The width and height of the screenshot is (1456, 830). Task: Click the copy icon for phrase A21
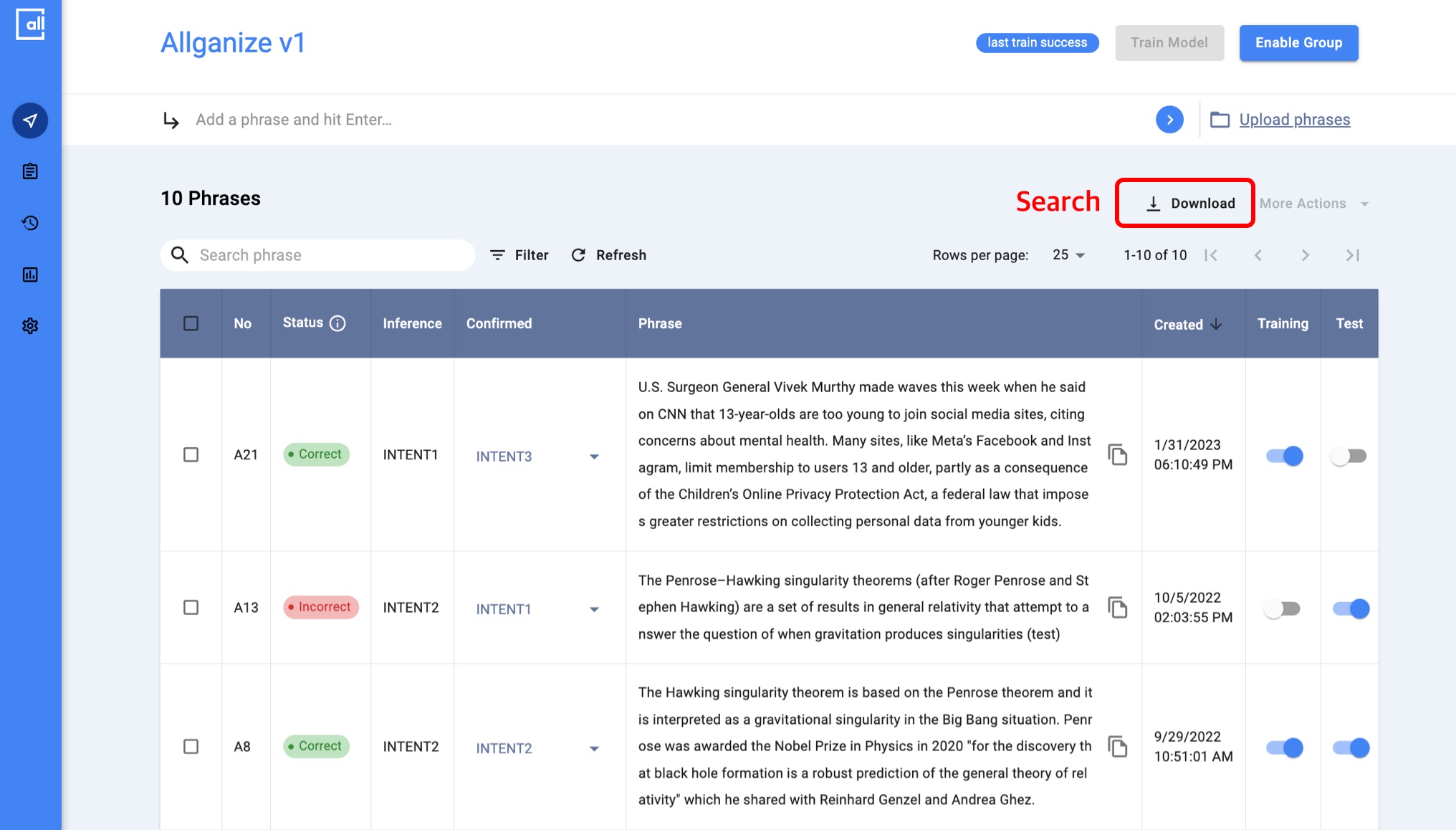(1117, 454)
